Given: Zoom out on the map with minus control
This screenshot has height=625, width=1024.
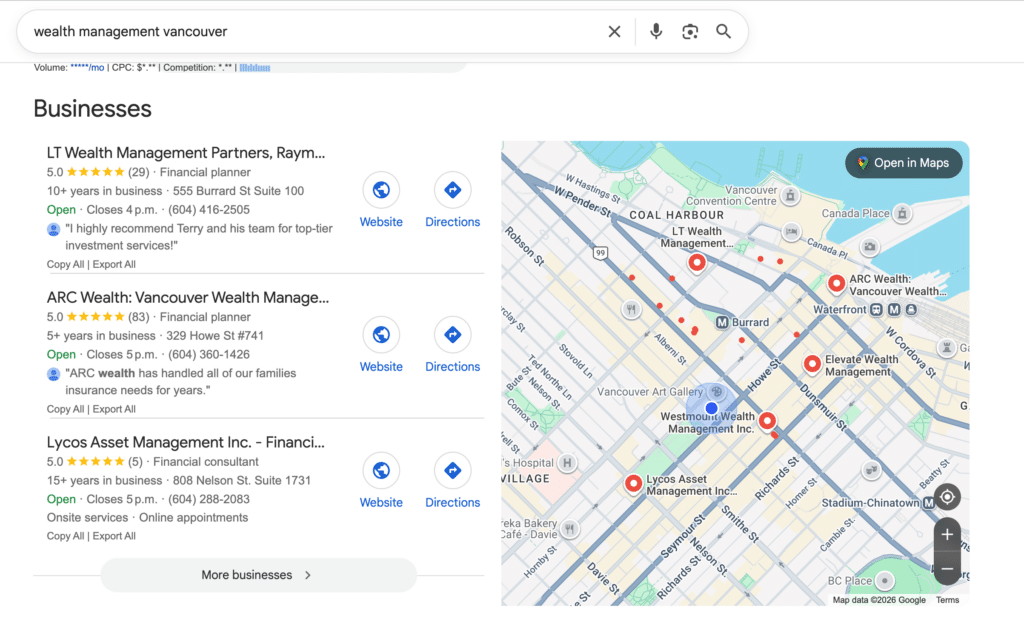Looking at the screenshot, I should (x=947, y=568).
